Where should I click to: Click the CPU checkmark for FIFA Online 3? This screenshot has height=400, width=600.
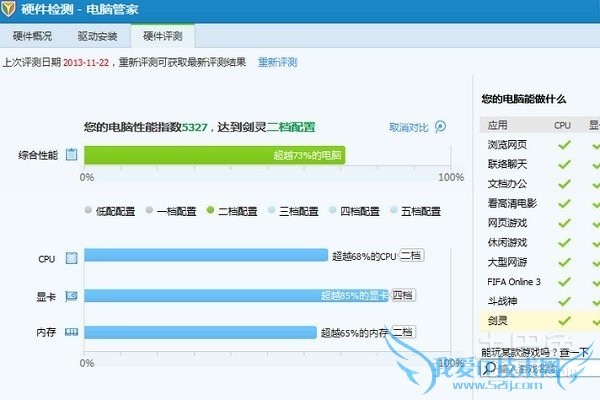point(564,282)
